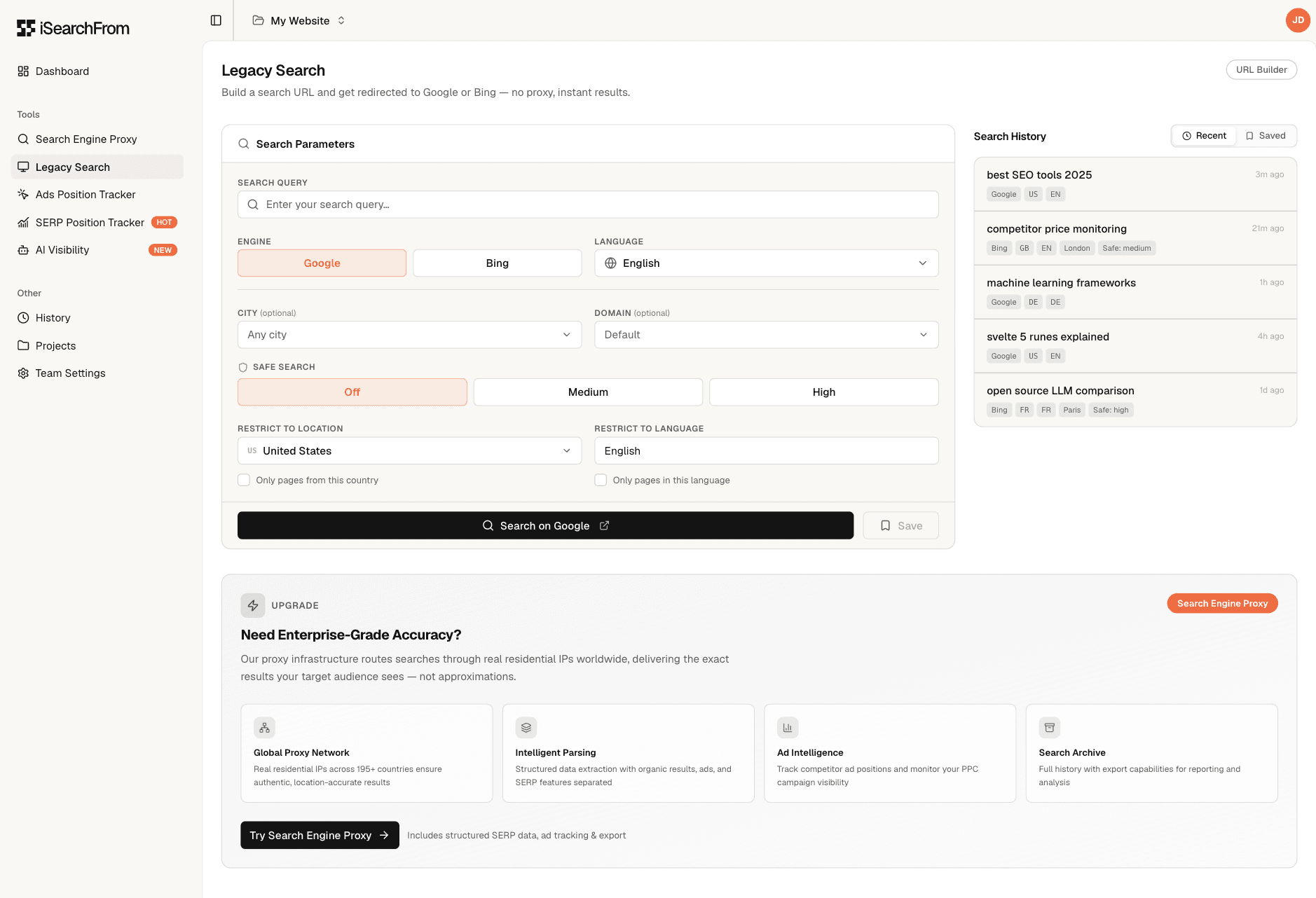Click the Legacy Search monitor icon

pyautogui.click(x=23, y=167)
